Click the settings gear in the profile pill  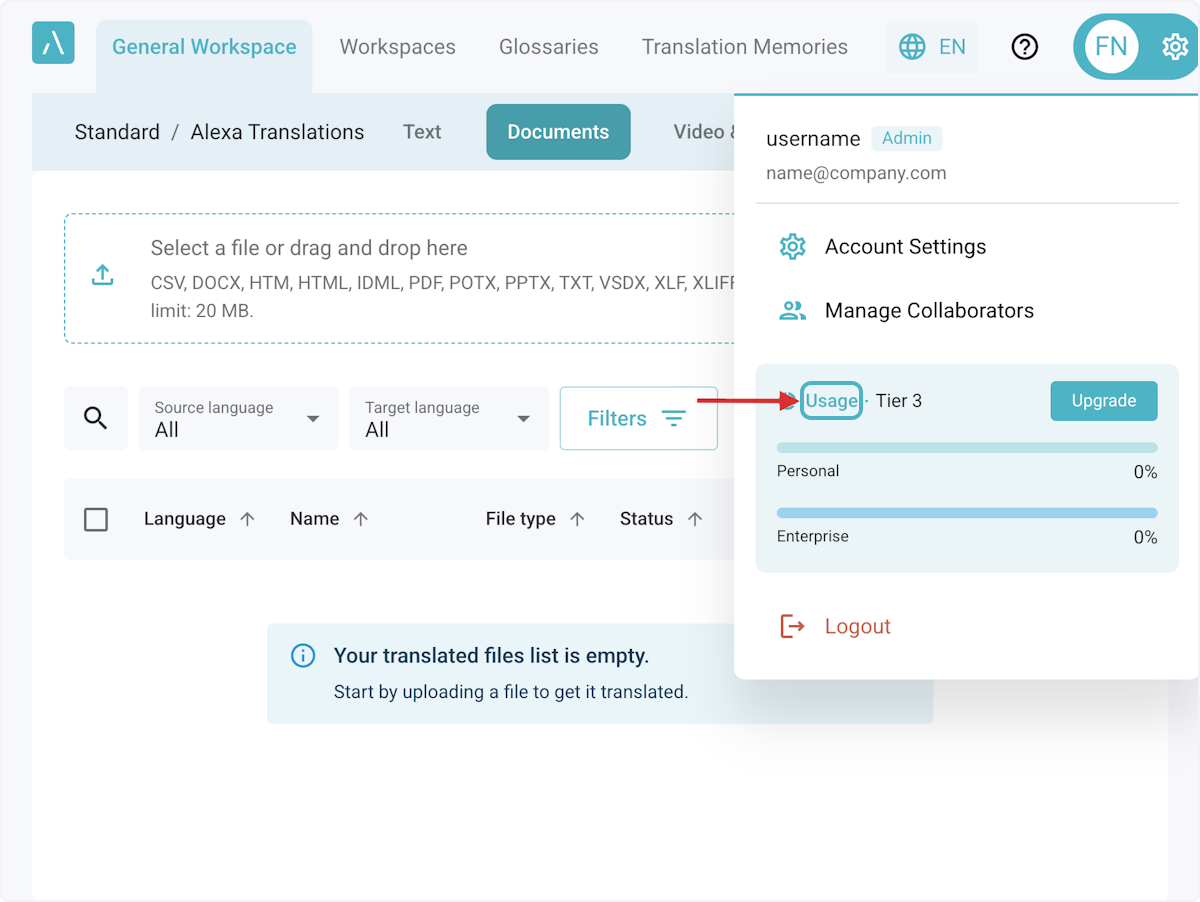click(1174, 47)
